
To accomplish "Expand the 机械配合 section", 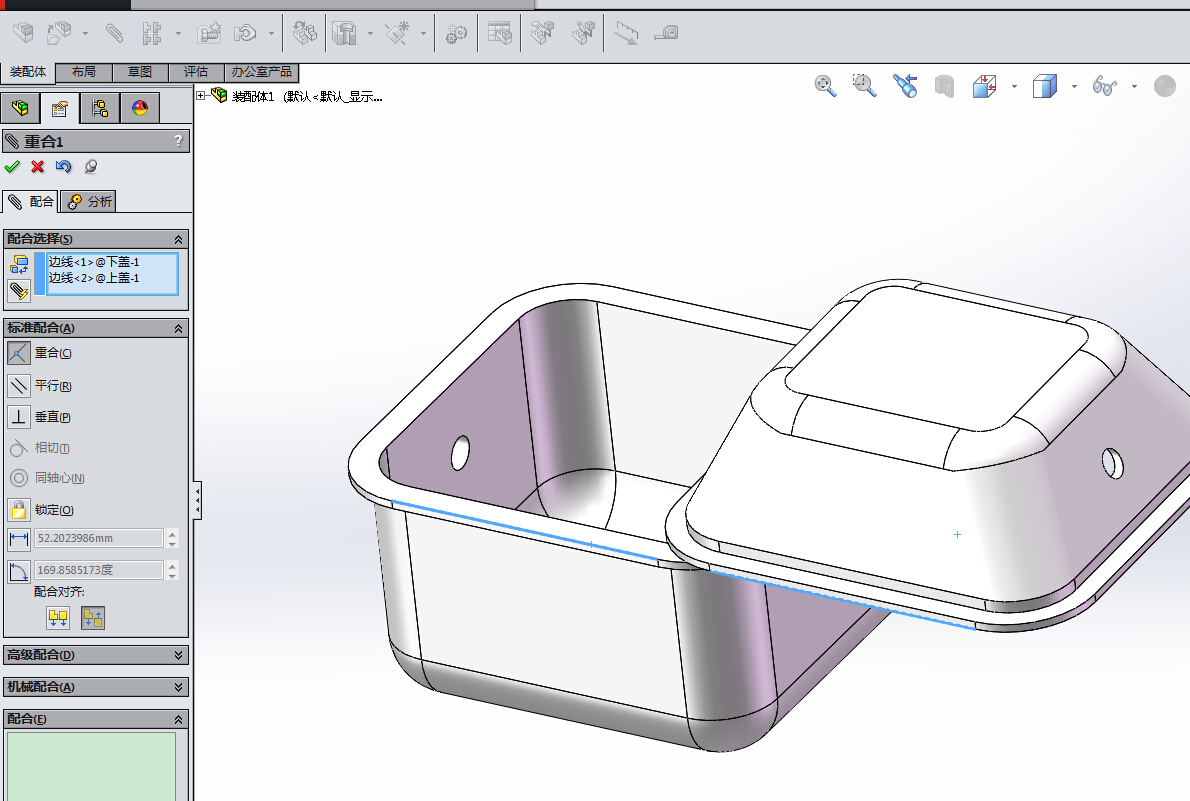I will click(178, 687).
